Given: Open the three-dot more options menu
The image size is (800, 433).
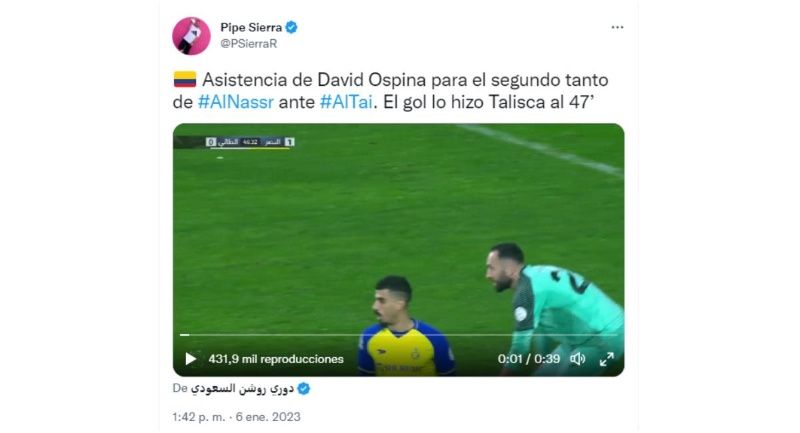Looking at the screenshot, I should tap(617, 28).
